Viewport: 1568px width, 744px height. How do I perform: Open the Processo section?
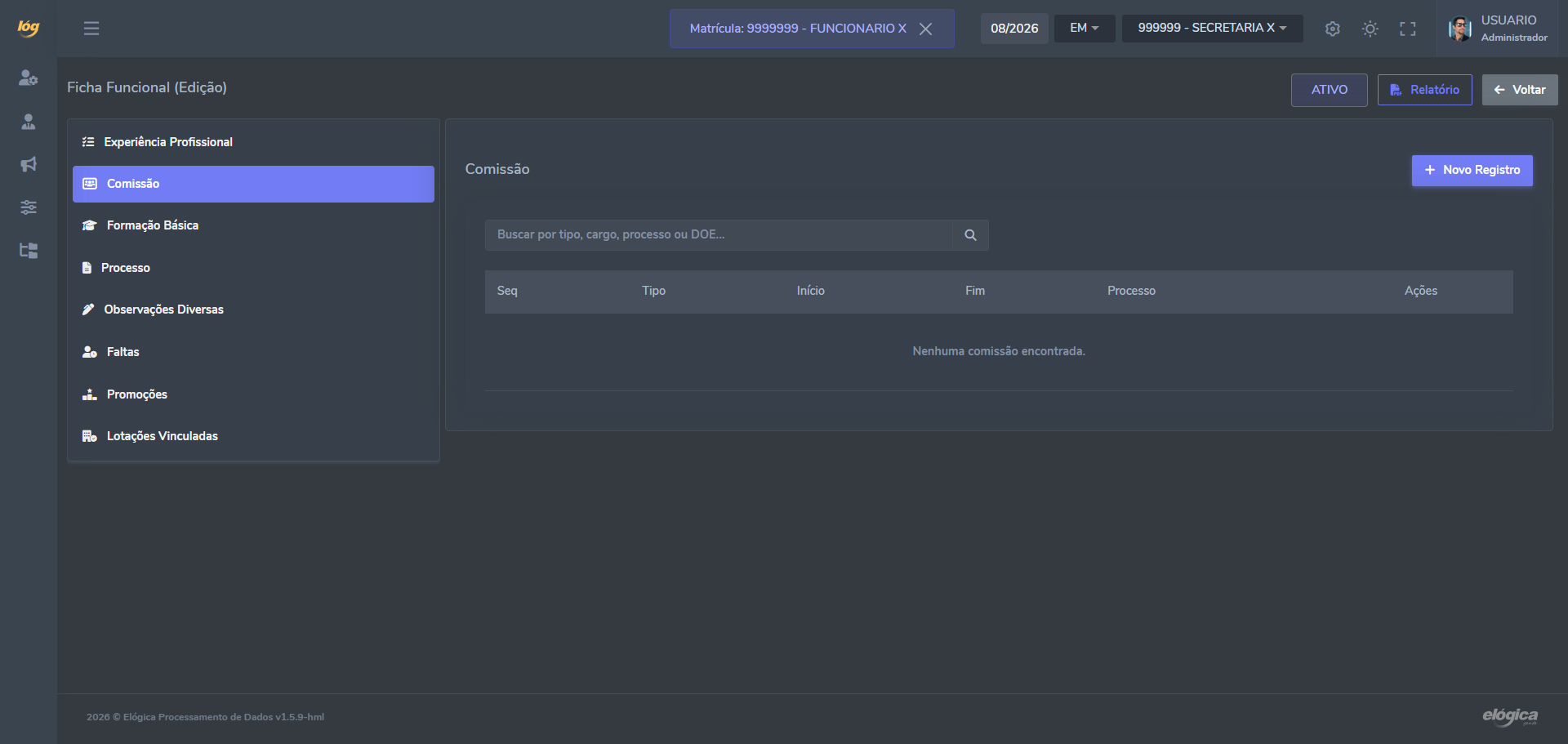click(x=253, y=268)
